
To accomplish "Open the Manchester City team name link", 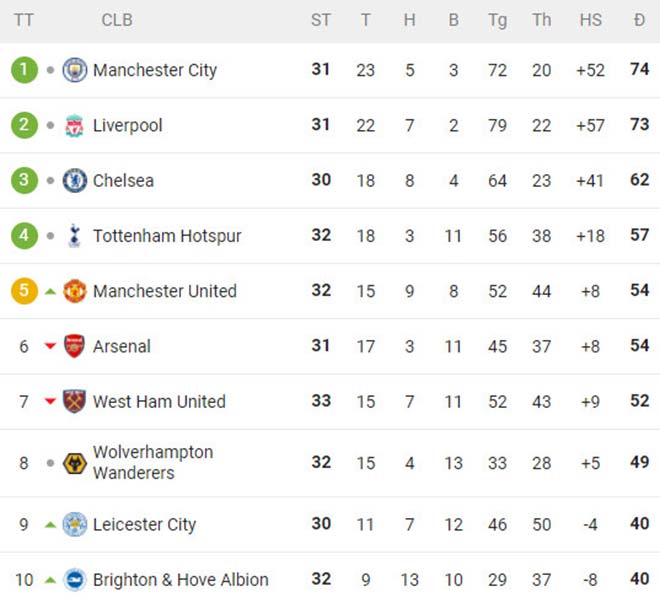I will 155,70.
